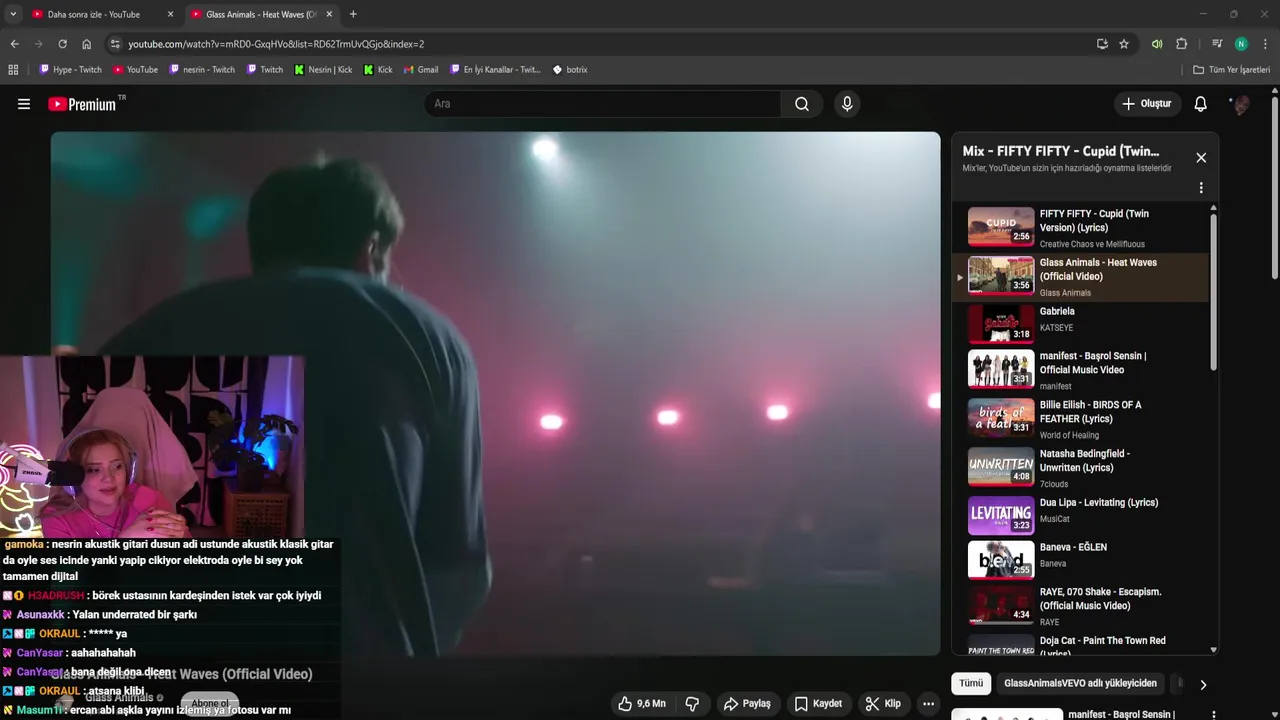Click install app icon in address bar
The height and width of the screenshot is (720, 1280).
(1102, 44)
